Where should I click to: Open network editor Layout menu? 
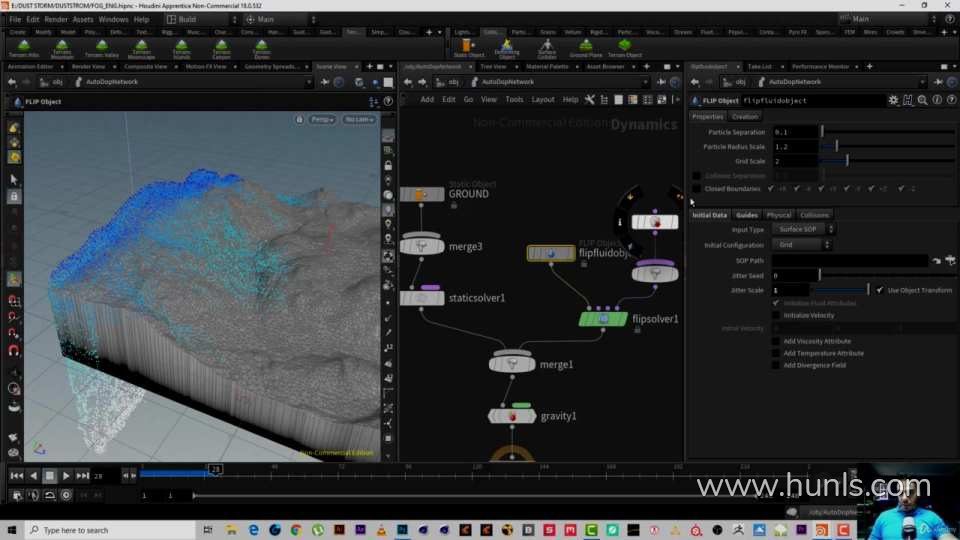point(542,100)
